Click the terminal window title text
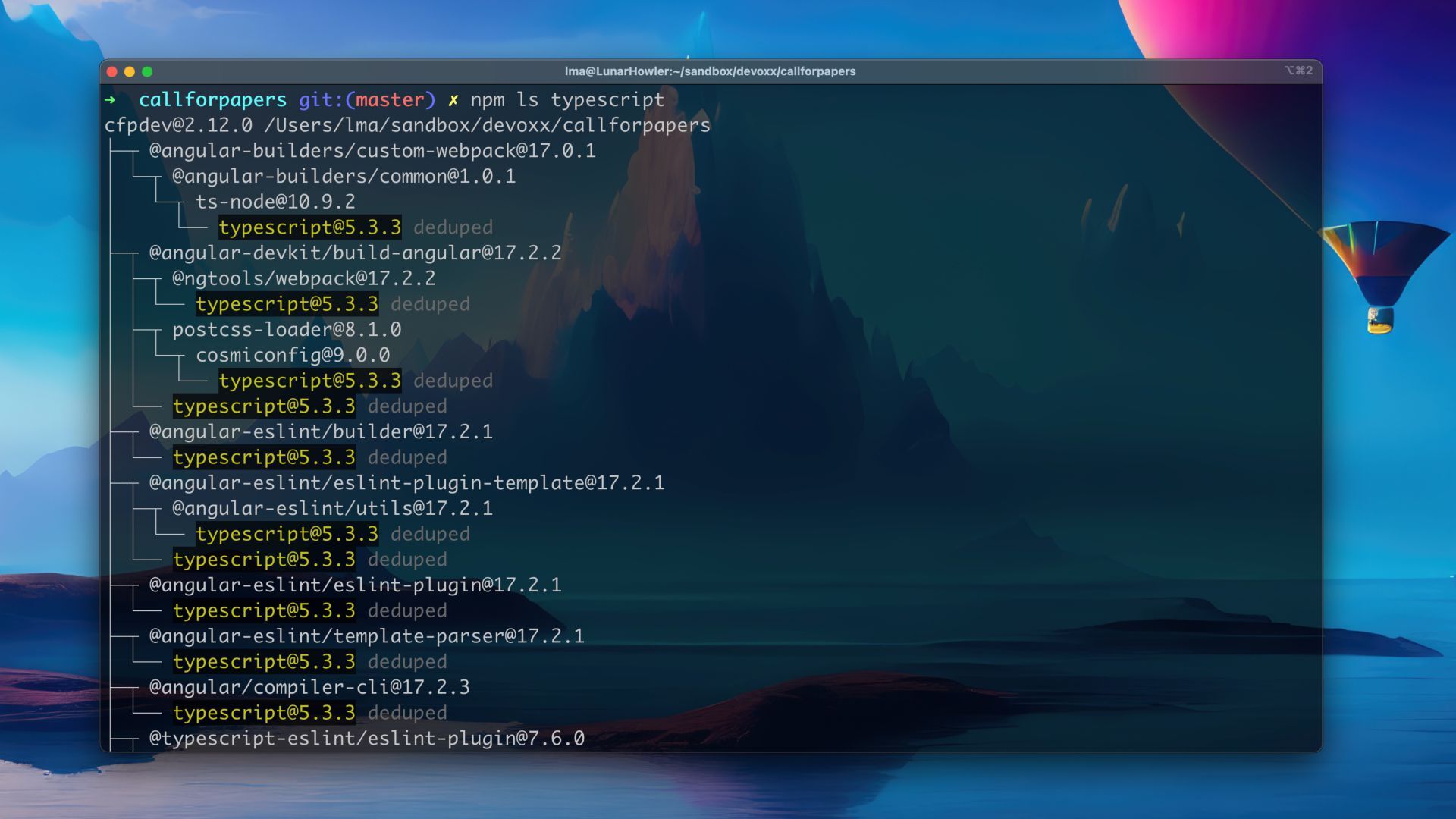This screenshot has height=819, width=1456. coord(710,71)
